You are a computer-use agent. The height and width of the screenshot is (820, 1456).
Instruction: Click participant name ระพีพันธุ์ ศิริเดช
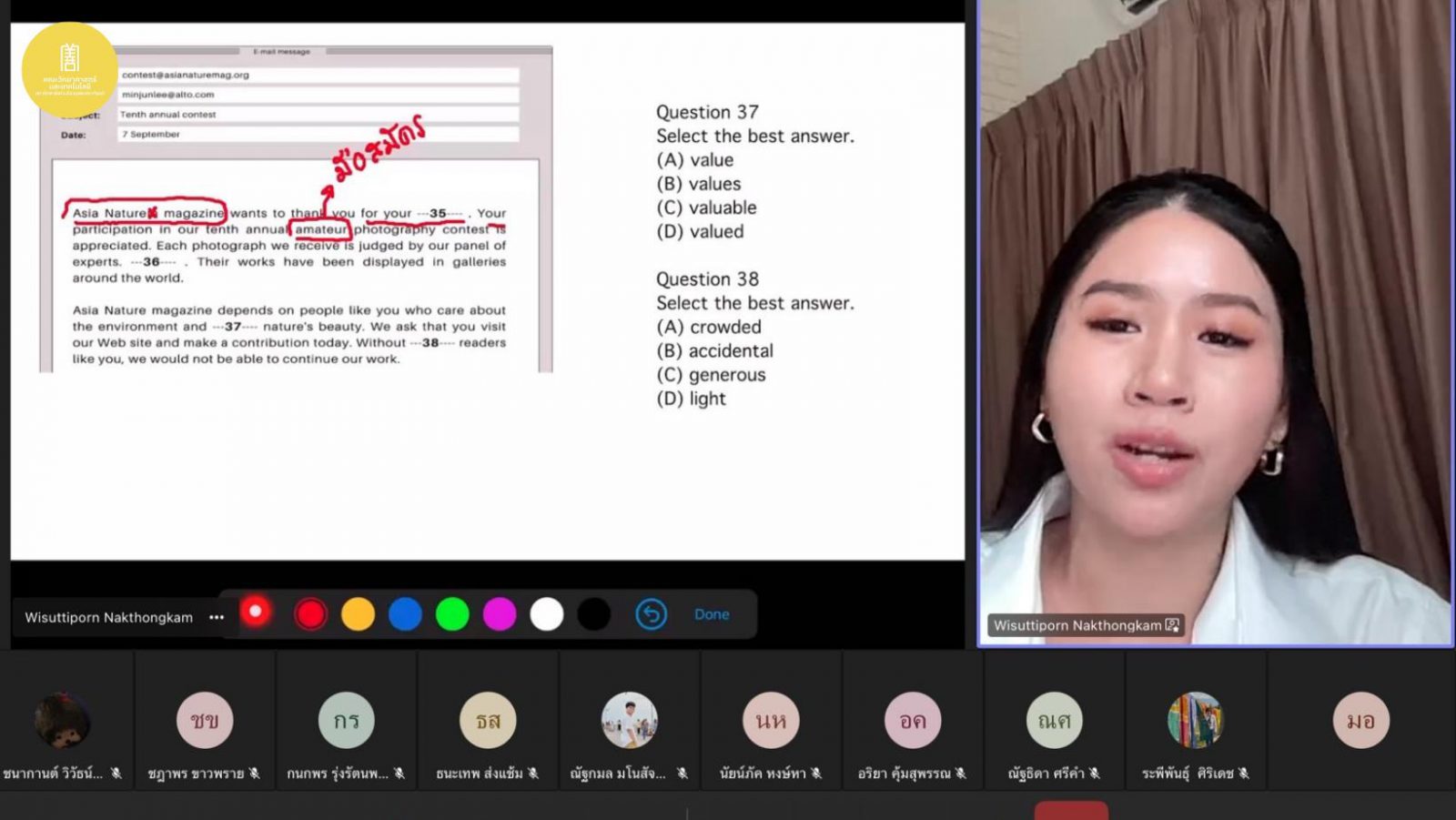1188,774
